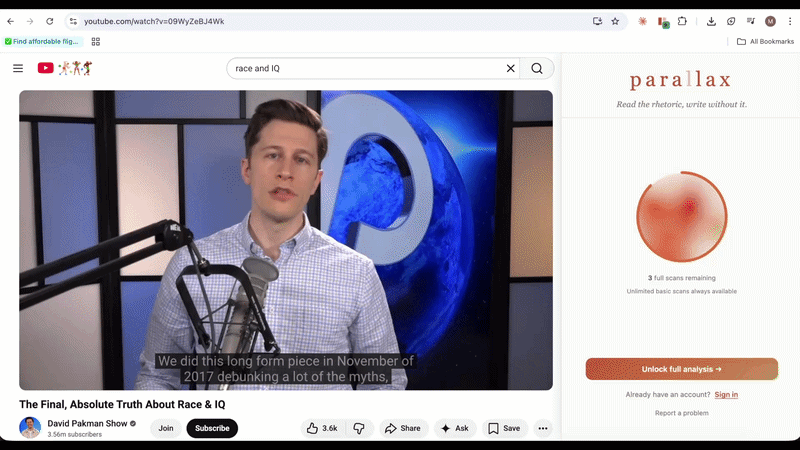
Task: Open the Extensions puzzle icon
Action: [682, 21]
